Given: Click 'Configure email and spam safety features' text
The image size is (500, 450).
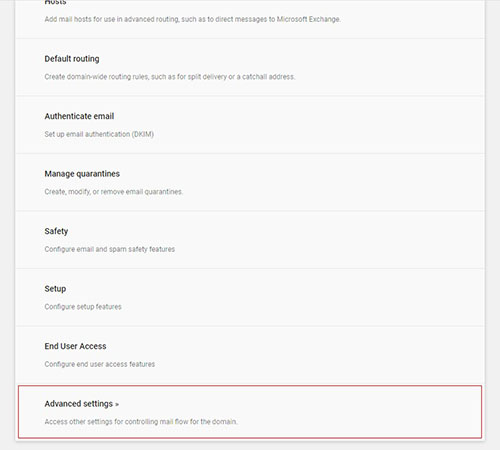Looking at the screenshot, I should 110,249.
